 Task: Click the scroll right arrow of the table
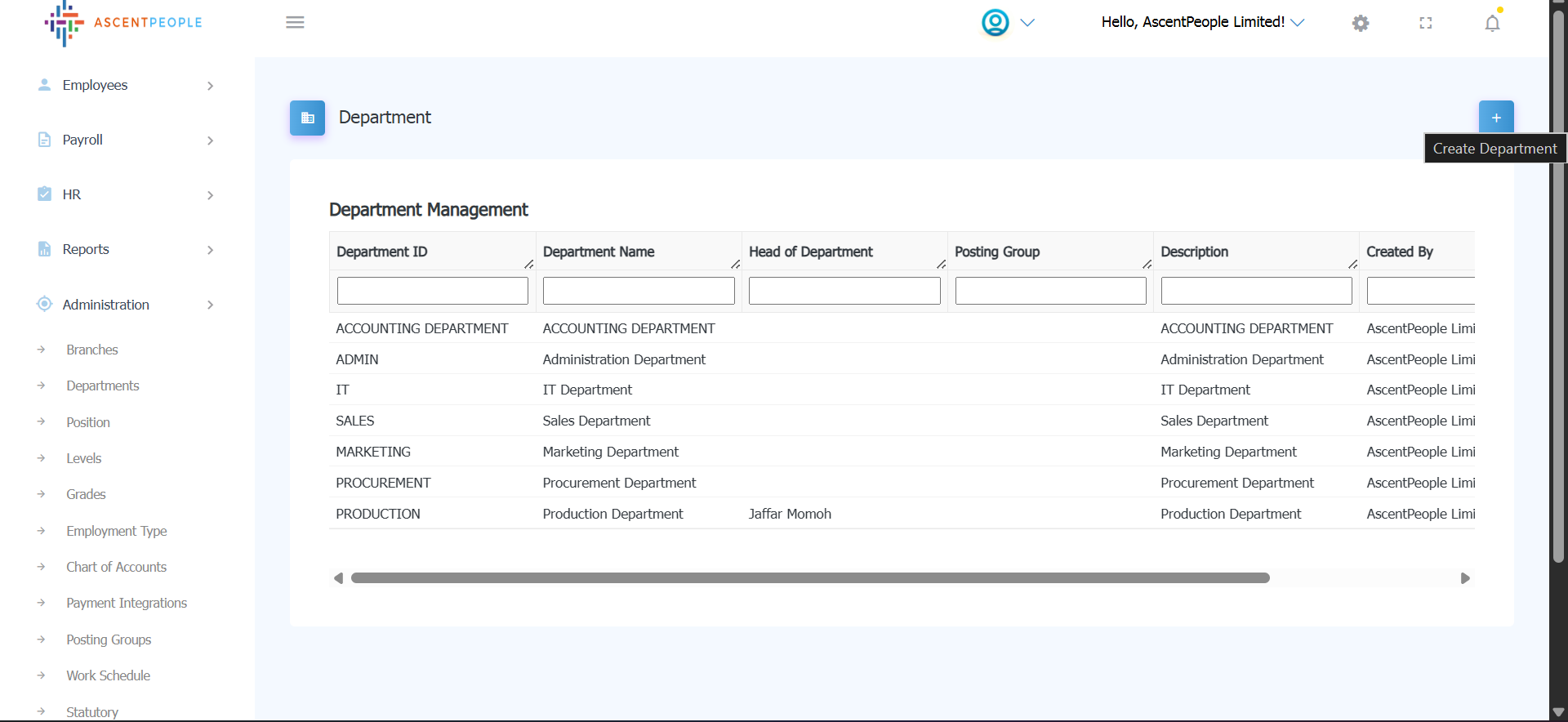(x=1465, y=578)
